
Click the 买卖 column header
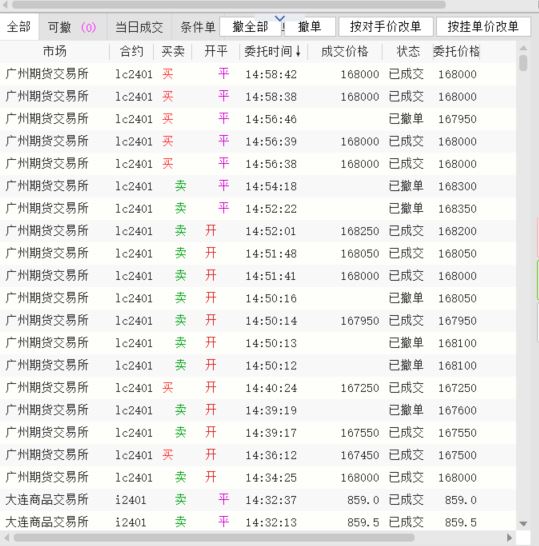click(173, 52)
